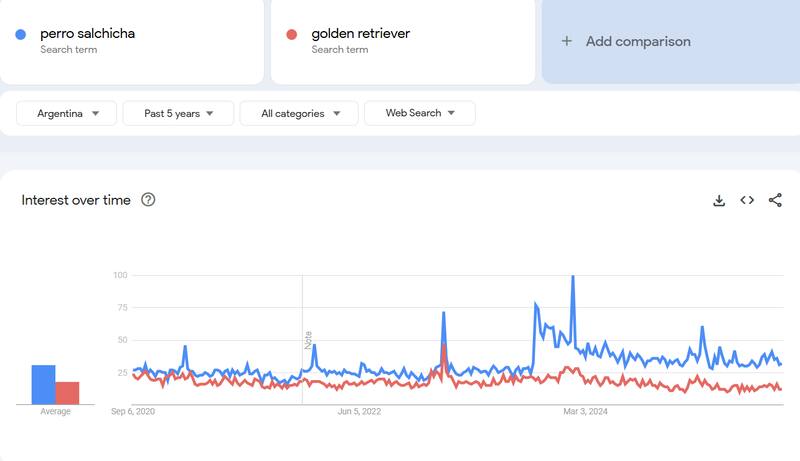Edit the golden retriever search term

coord(360,34)
